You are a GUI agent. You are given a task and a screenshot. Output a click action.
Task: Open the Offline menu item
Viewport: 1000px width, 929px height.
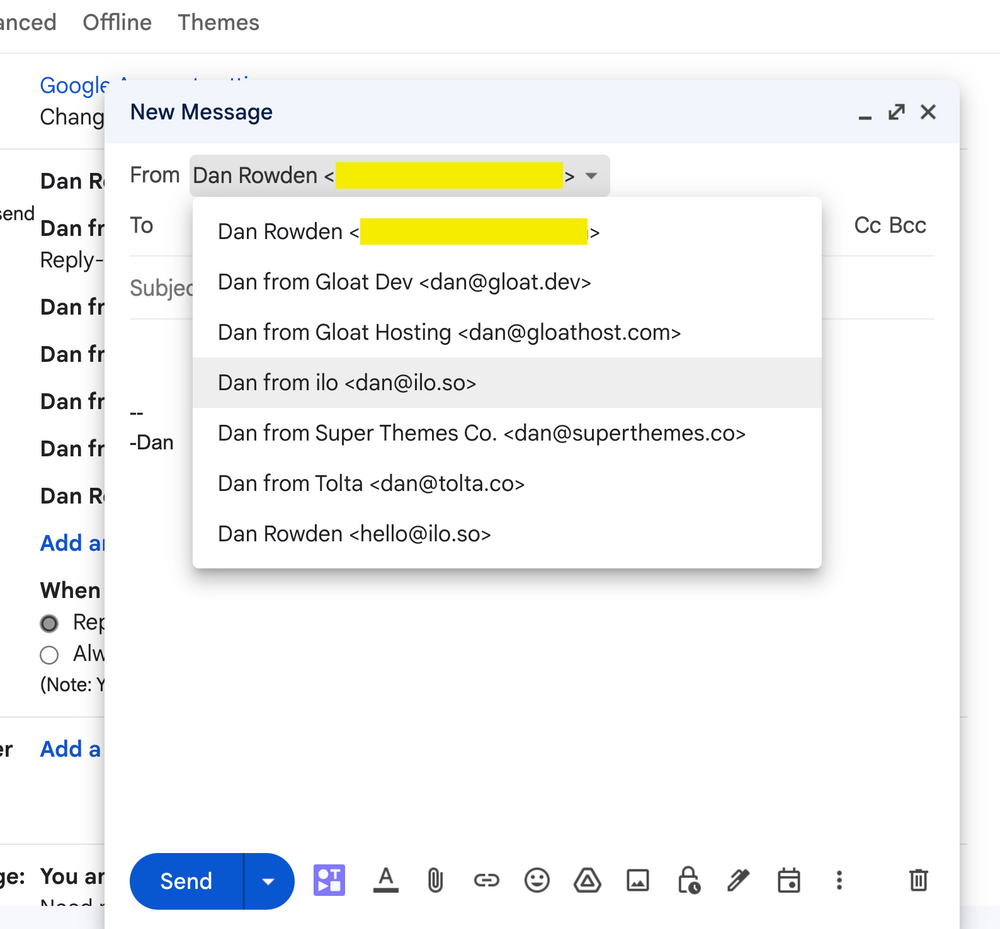click(x=116, y=22)
